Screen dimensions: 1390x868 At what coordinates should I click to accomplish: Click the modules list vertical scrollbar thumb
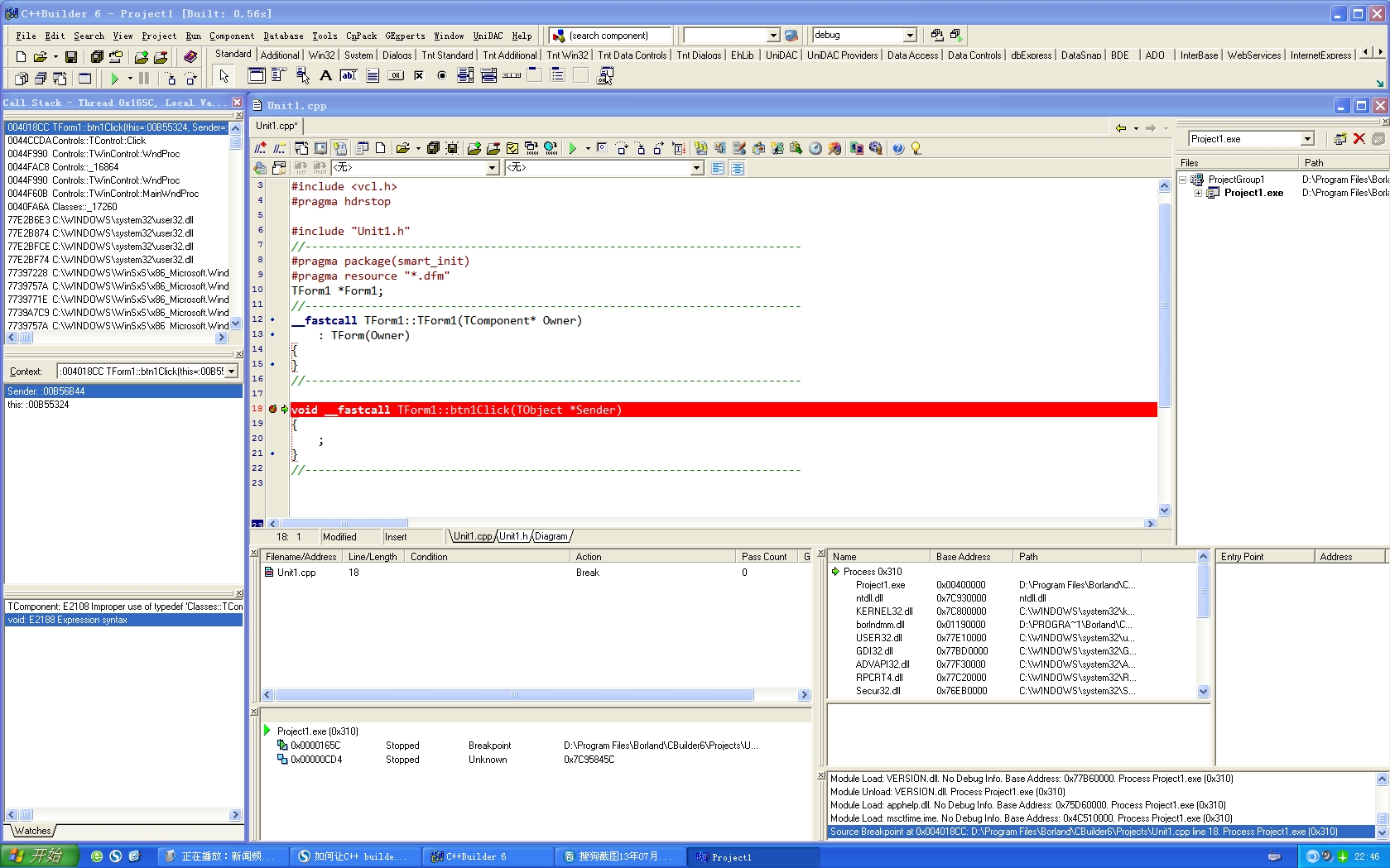(x=1204, y=591)
